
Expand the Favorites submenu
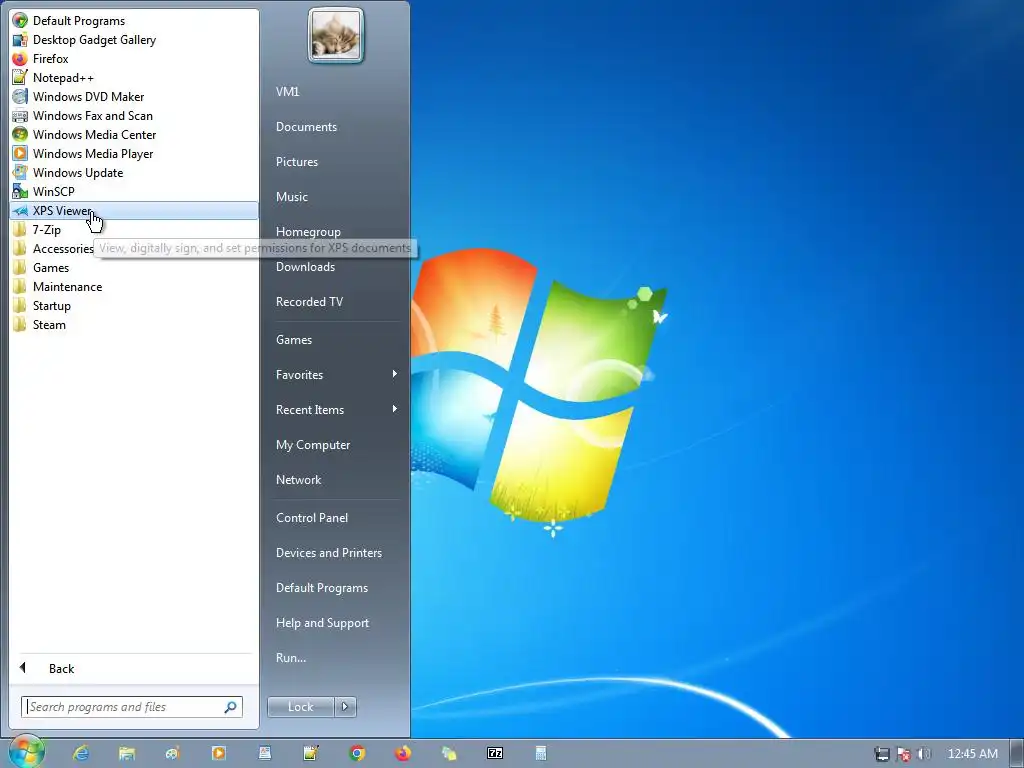point(334,375)
